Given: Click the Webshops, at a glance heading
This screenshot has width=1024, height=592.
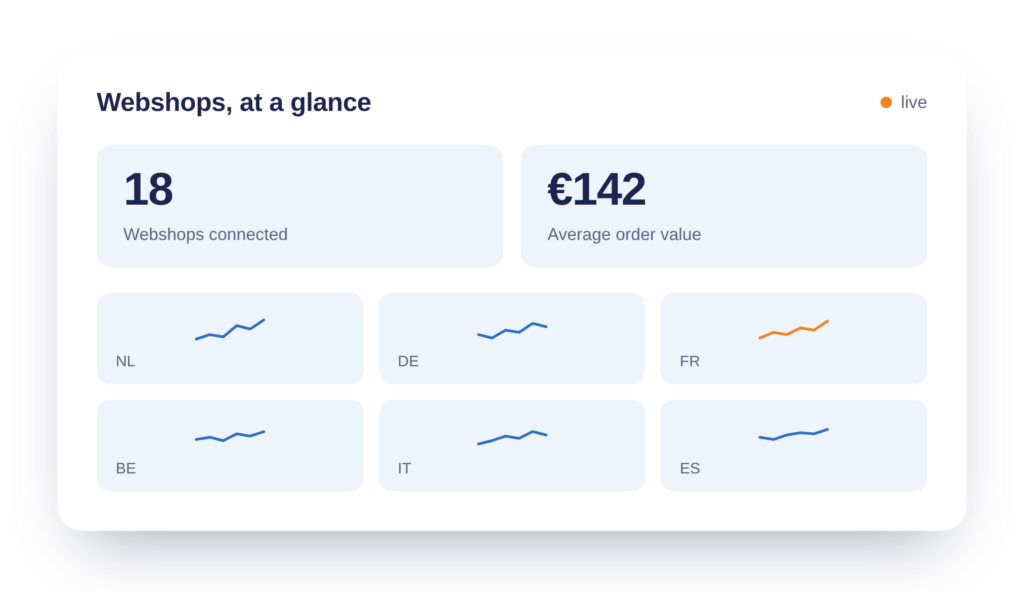Looking at the screenshot, I should 234,103.
